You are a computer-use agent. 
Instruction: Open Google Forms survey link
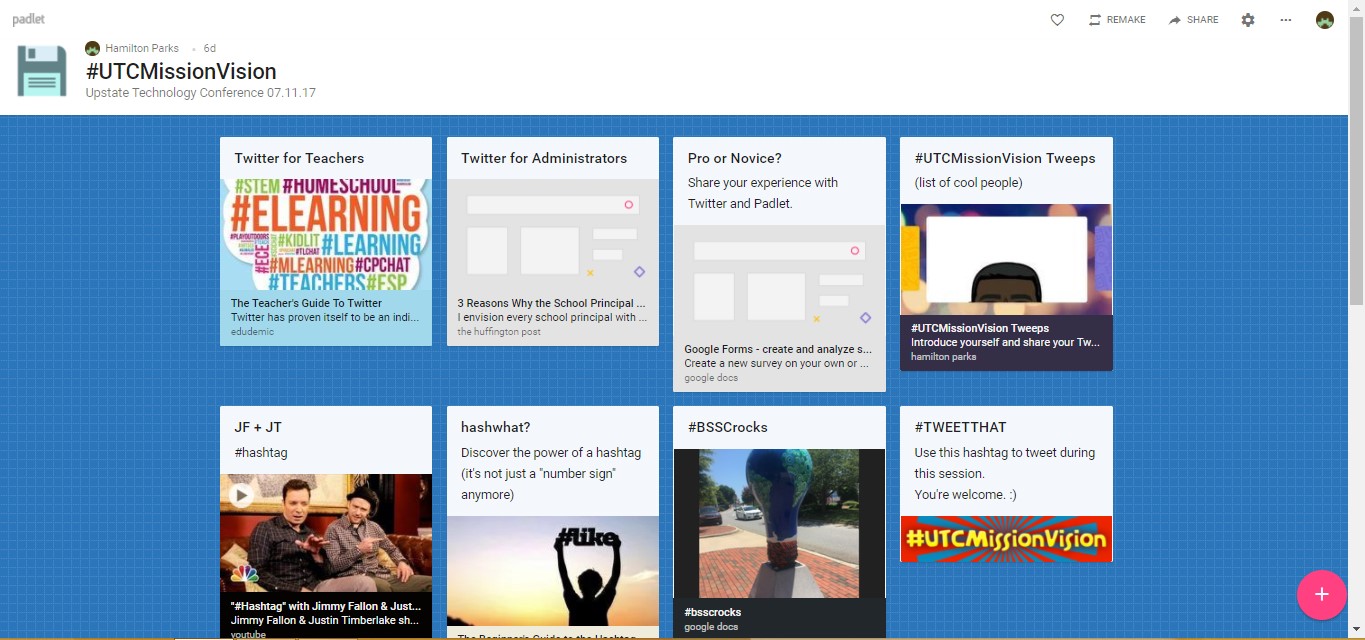click(778, 350)
